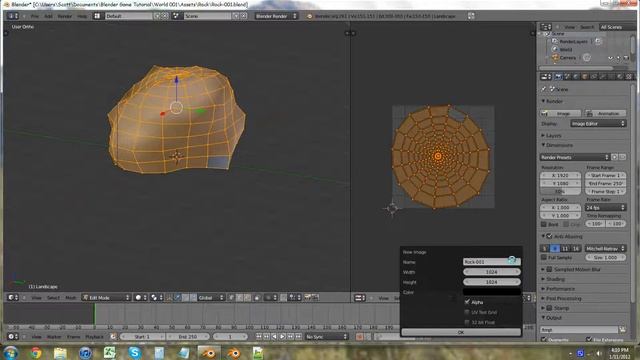Open the No Sync dropdown in timeline
The image size is (640, 360).
click(x=327, y=337)
